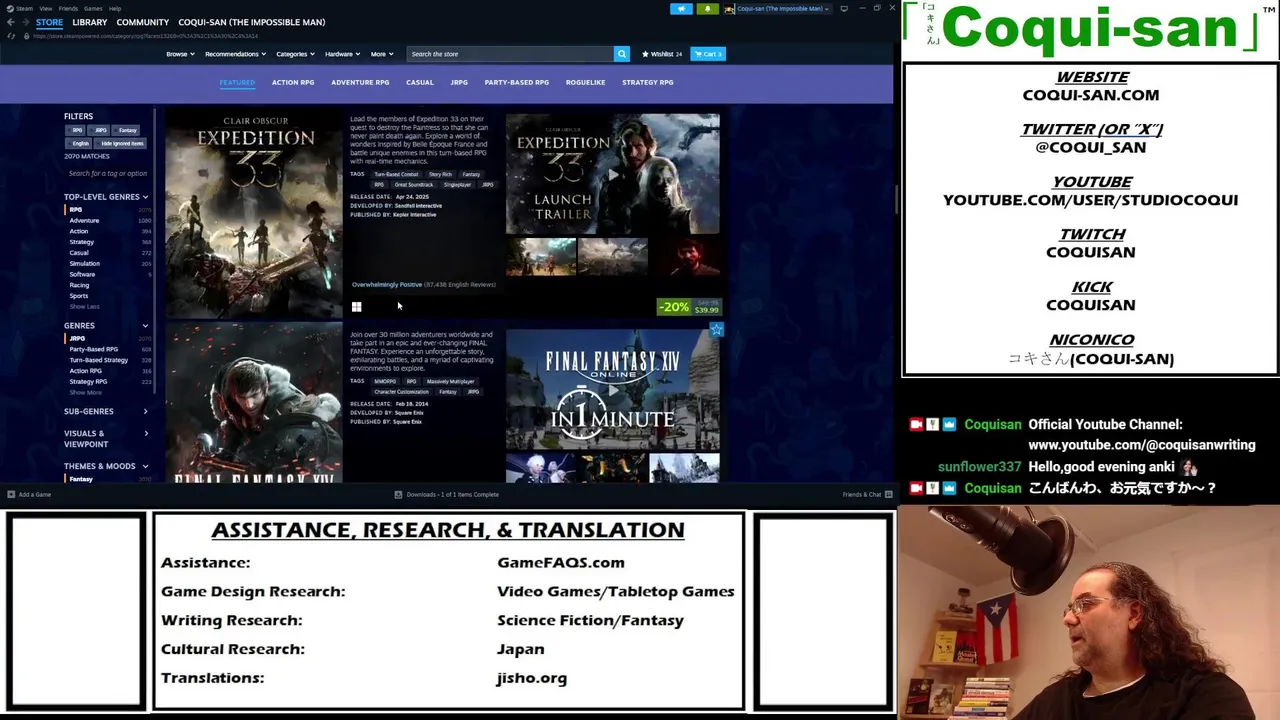Click the Turn-Based Combat tag
Image resolution: width=1280 pixels, height=720 pixels.
tap(397, 175)
